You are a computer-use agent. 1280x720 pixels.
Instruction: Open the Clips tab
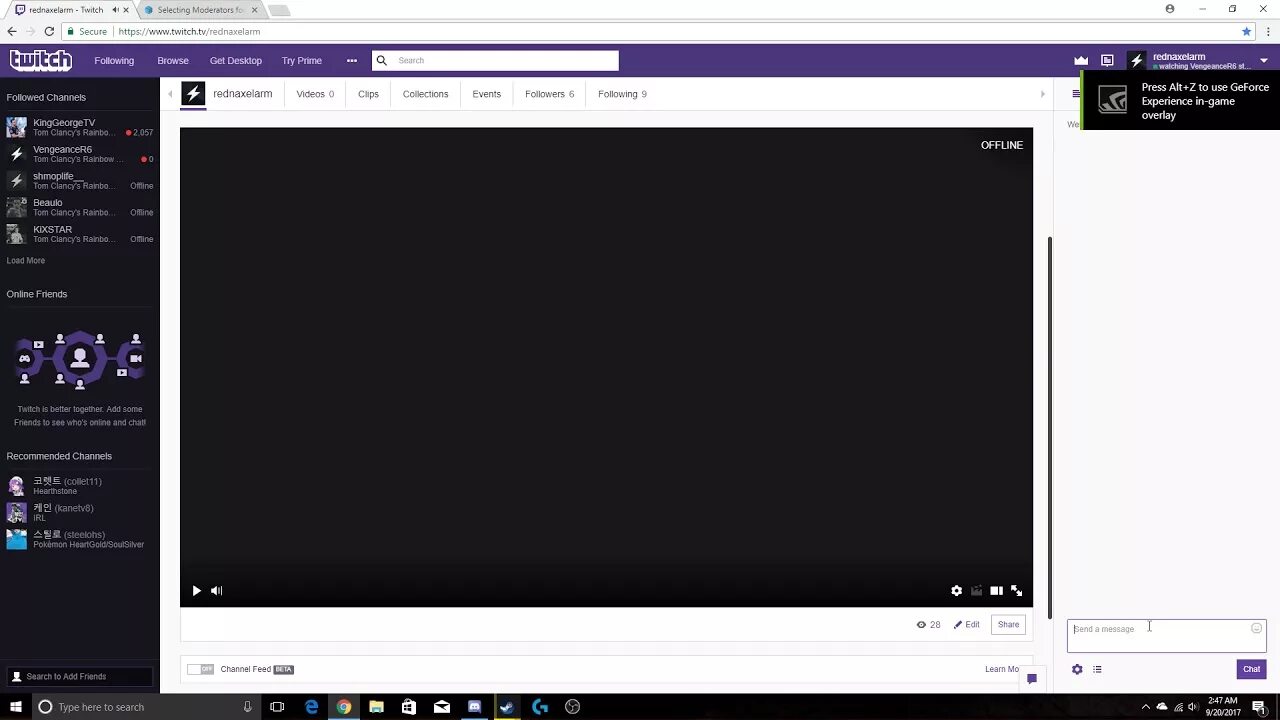point(368,94)
